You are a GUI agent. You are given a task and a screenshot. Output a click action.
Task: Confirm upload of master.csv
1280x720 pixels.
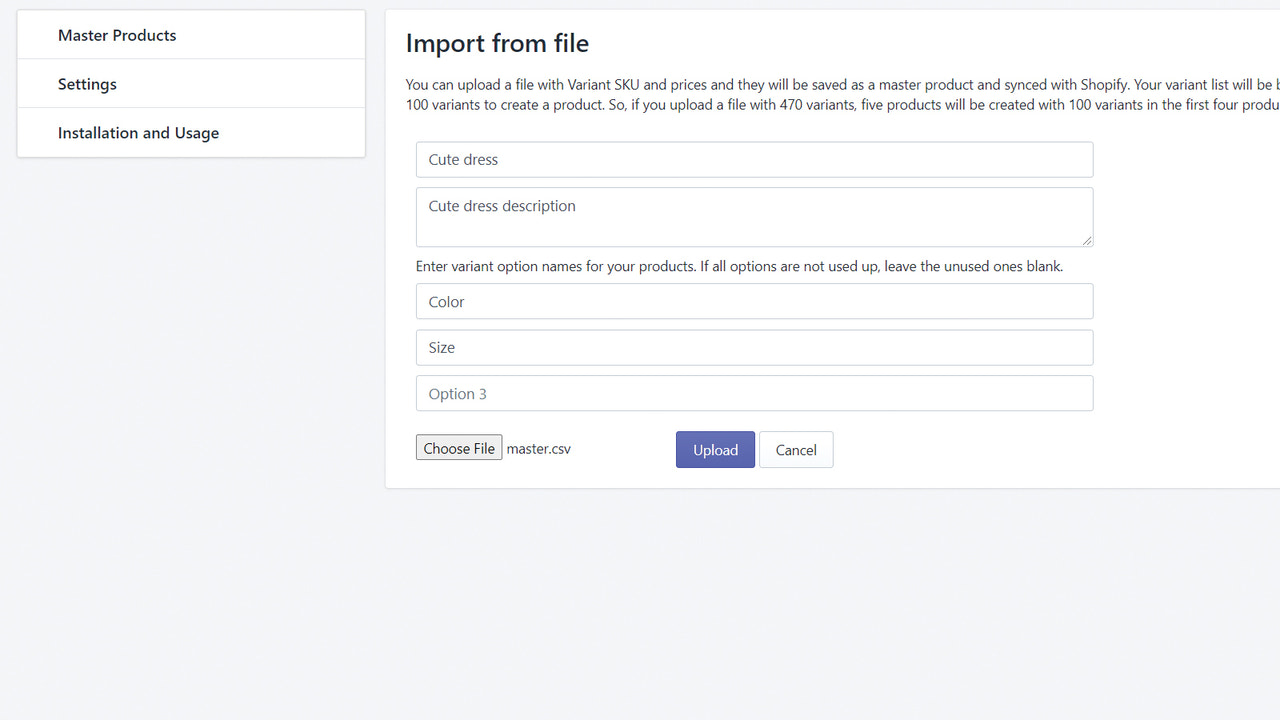(x=715, y=449)
